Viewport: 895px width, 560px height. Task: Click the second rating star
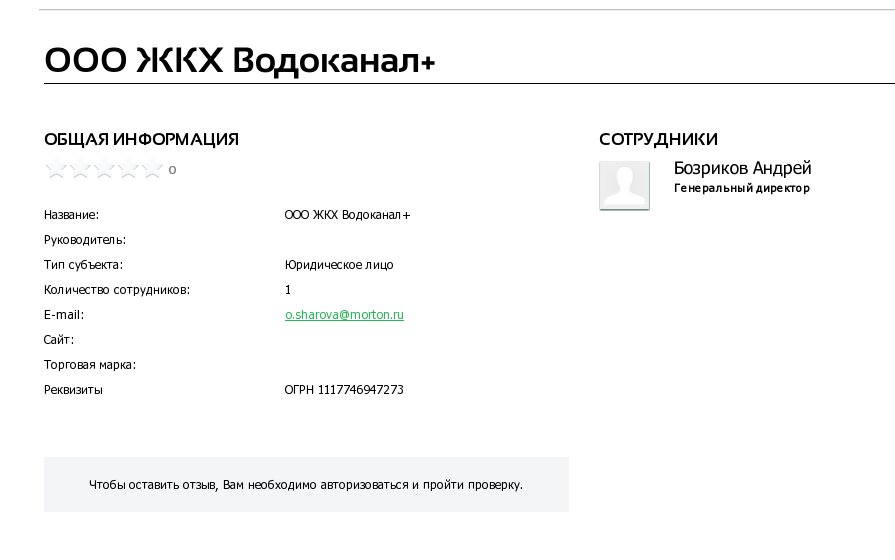point(80,169)
